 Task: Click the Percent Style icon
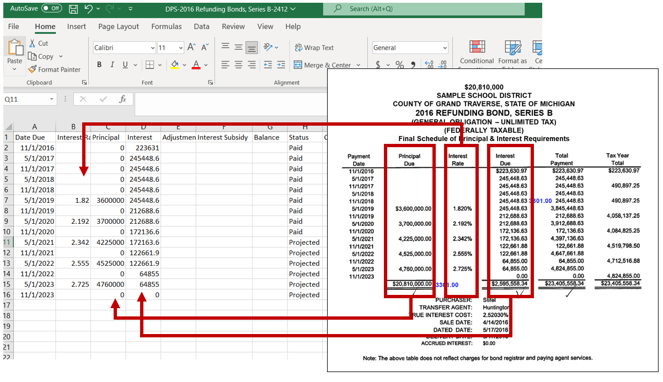click(399, 65)
